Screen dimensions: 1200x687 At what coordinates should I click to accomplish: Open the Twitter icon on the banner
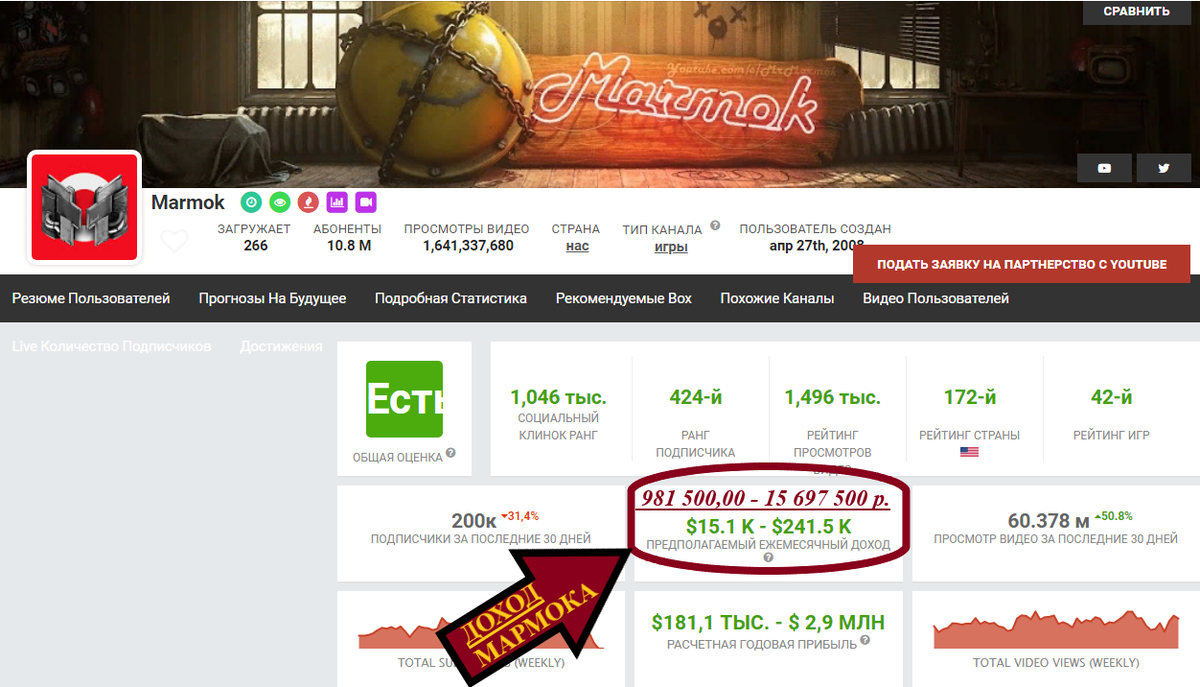click(x=1164, y=168)
